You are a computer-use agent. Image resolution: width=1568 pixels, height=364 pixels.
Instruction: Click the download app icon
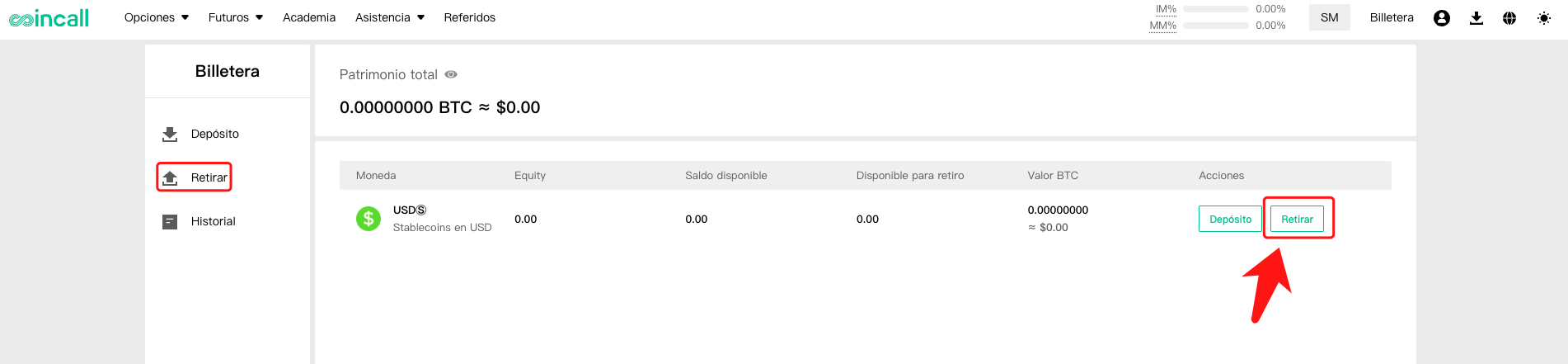click(1476, 18)
